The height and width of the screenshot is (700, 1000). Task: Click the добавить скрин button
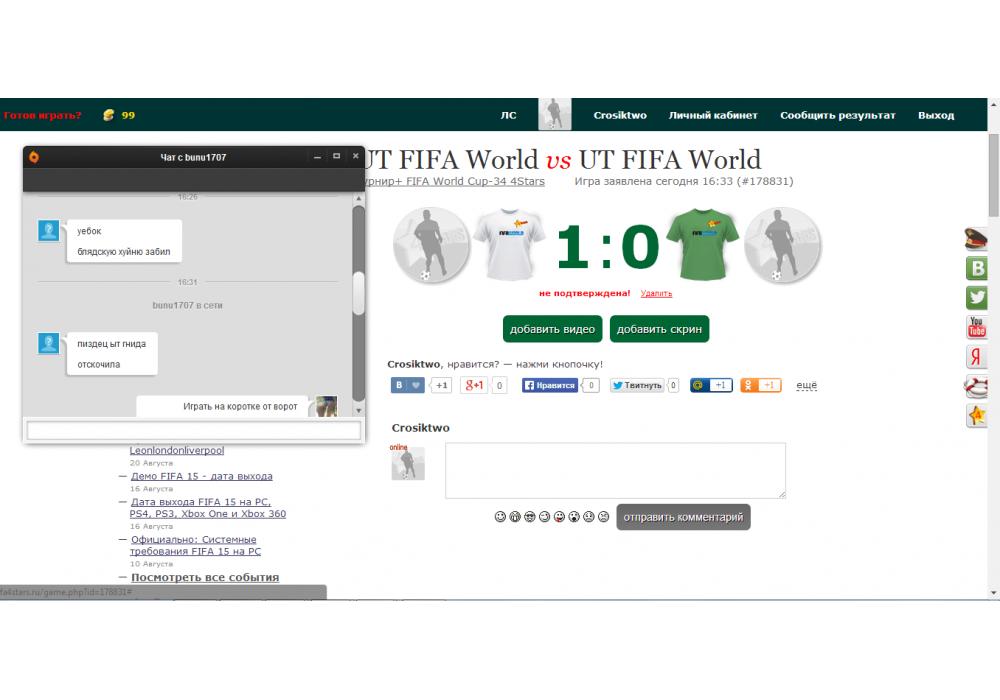click(659, 329)
